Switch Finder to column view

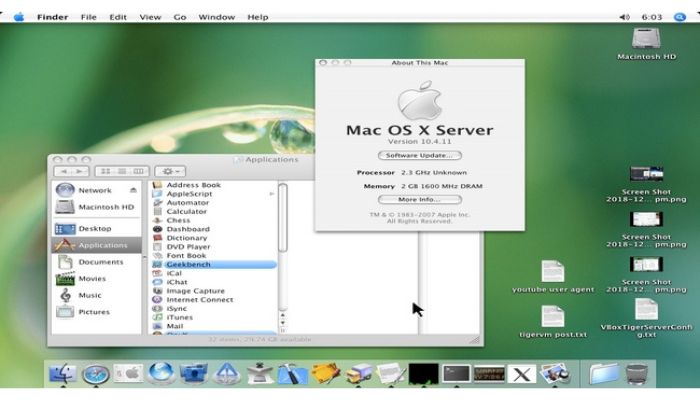(x=139, y=171)
